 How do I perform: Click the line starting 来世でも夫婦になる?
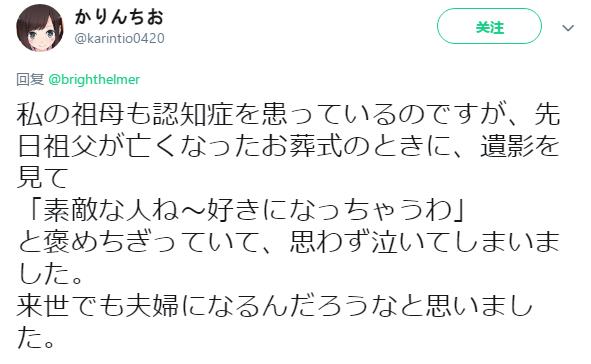coord(275,306)
